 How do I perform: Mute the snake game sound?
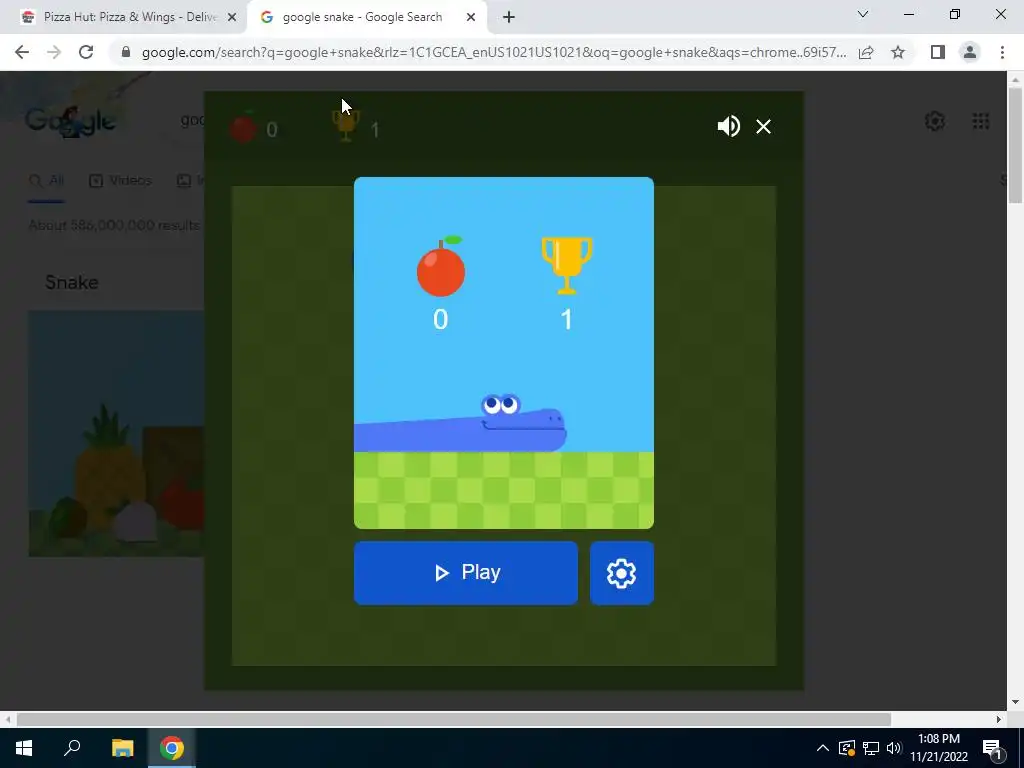728,126
